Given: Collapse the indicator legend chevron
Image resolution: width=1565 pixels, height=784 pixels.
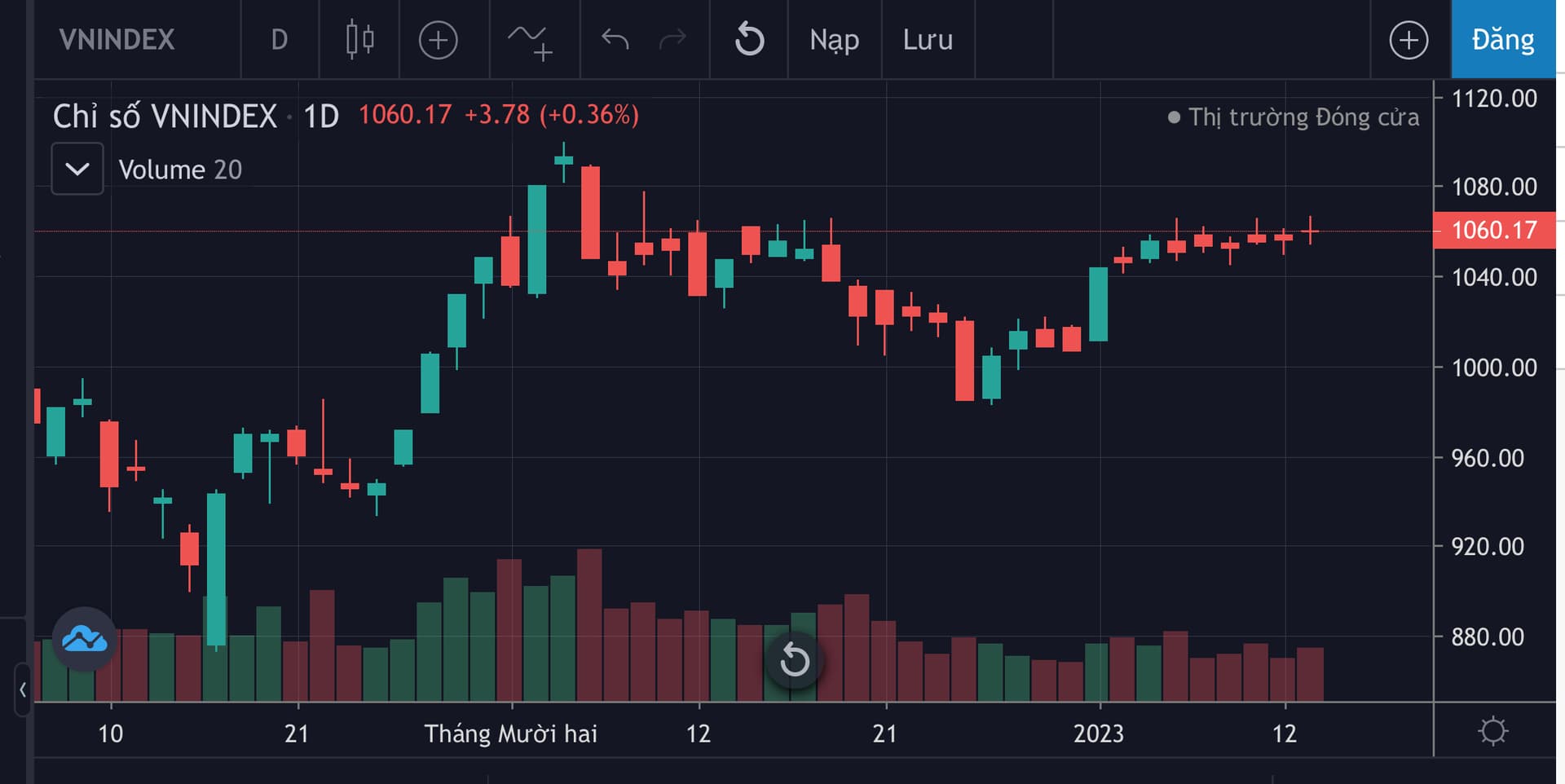Looking at the screenshot, I should point(77,169).
